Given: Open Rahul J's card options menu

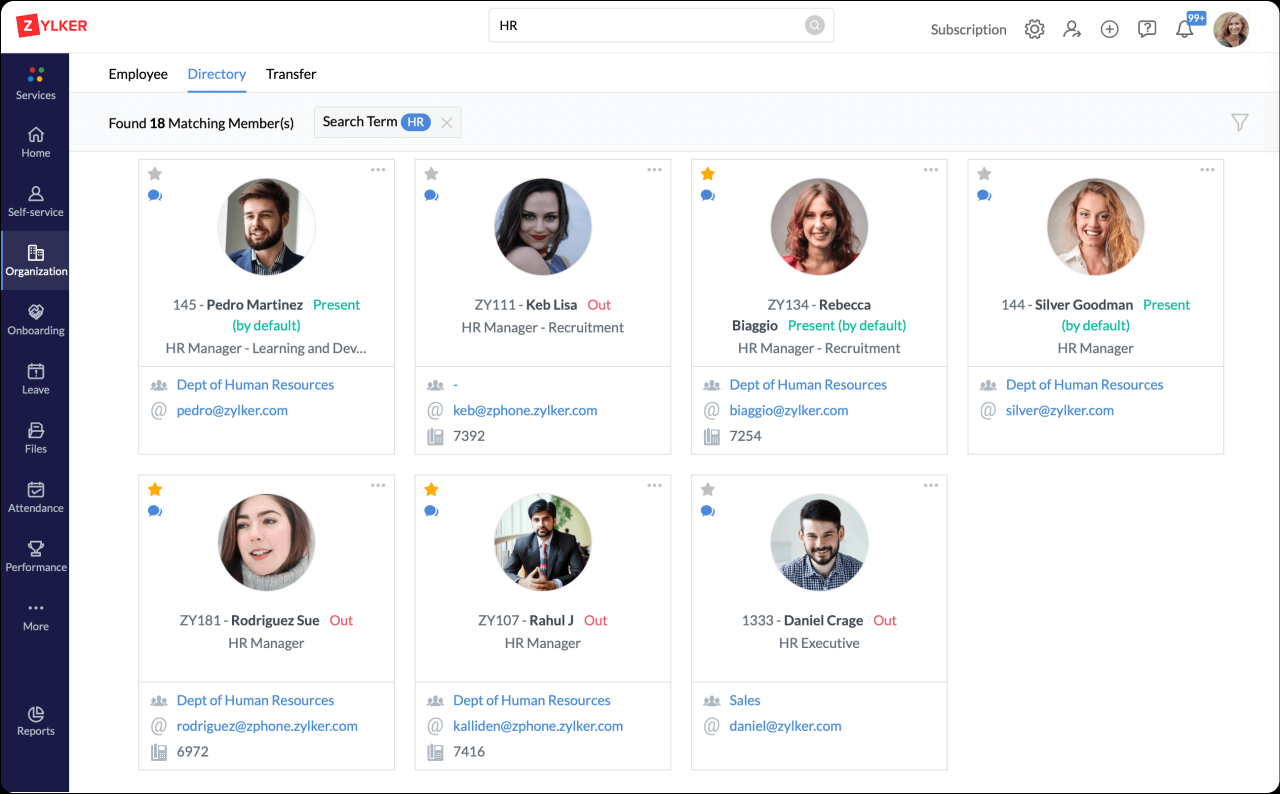Looking at the screenshot, I should pos(654,484).
